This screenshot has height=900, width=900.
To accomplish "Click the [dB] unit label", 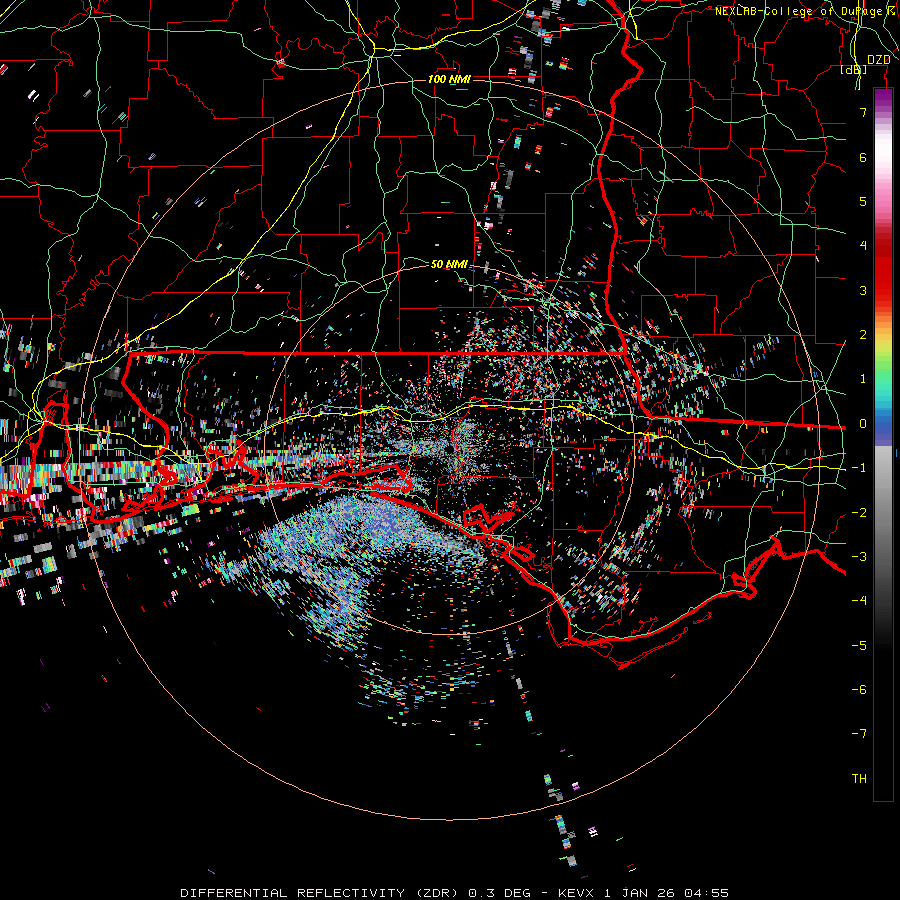I will (854, 70).
